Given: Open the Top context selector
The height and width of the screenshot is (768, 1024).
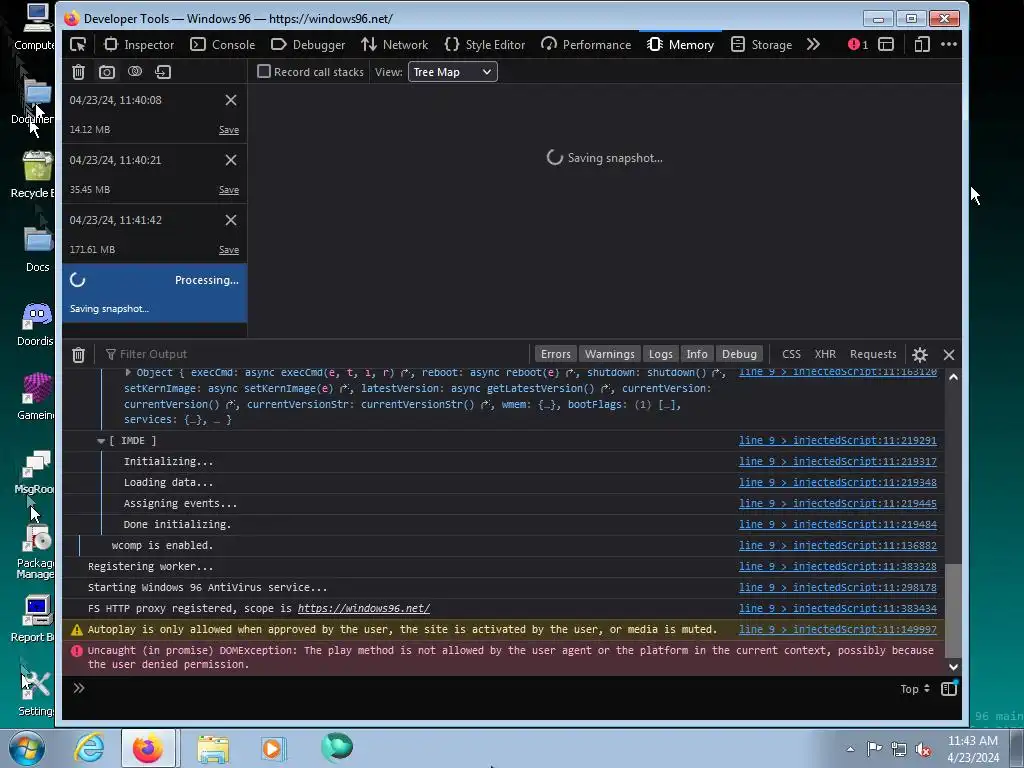Looking at the screenshot, I should (x=915, y=689).
